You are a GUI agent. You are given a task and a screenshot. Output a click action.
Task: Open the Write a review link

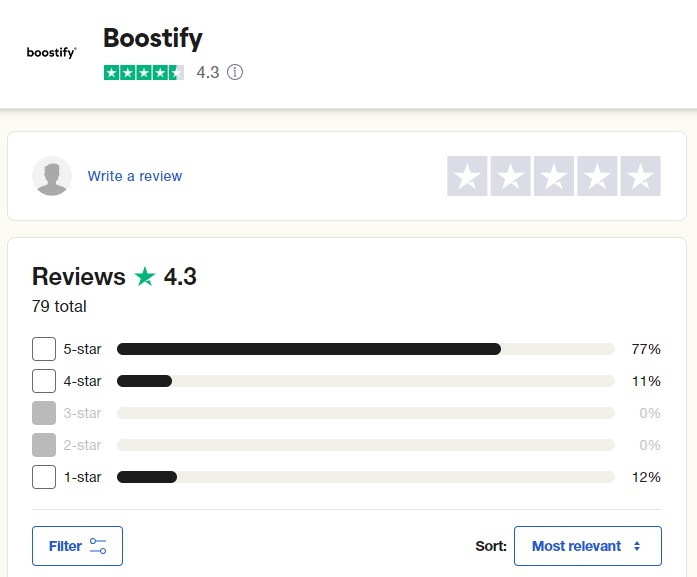135,176
